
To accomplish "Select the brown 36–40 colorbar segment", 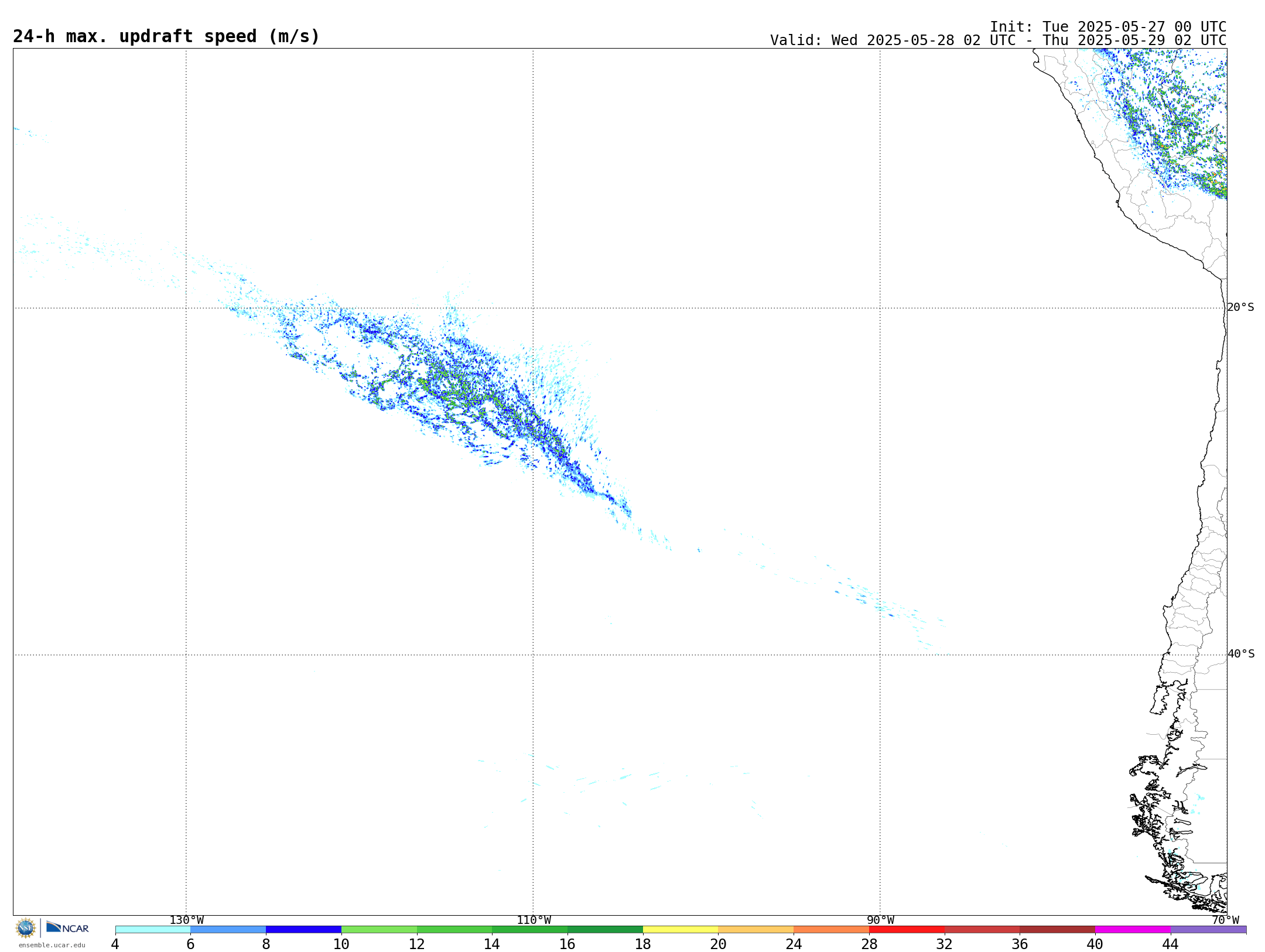I will [1058, 930].
